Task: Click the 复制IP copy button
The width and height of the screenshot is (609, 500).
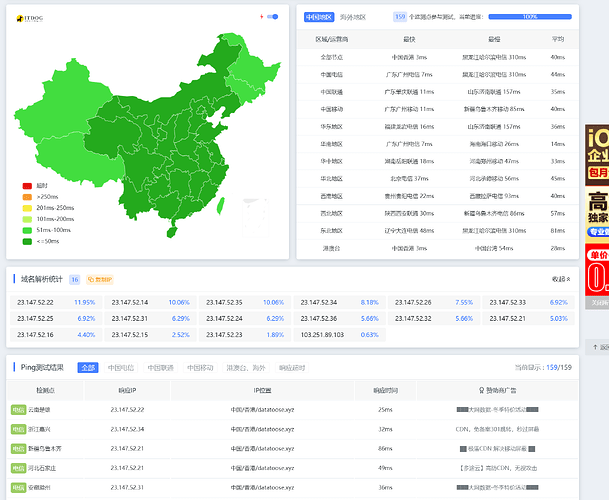Action: pos(99,279)
